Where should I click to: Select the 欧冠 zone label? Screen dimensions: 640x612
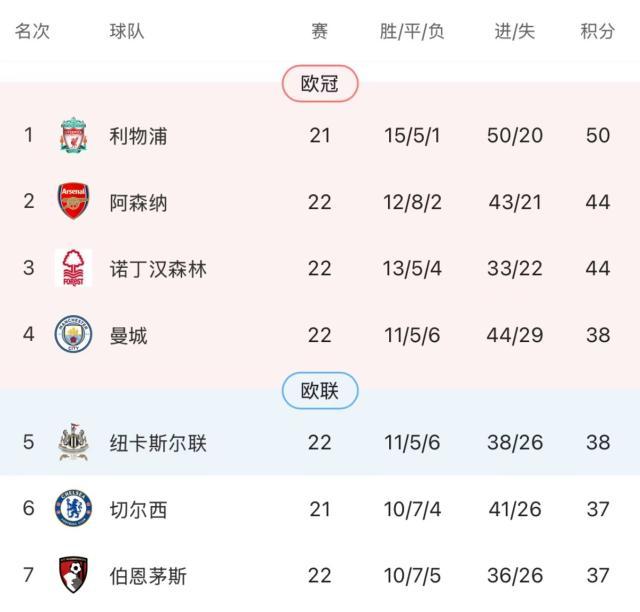[320, 84]
